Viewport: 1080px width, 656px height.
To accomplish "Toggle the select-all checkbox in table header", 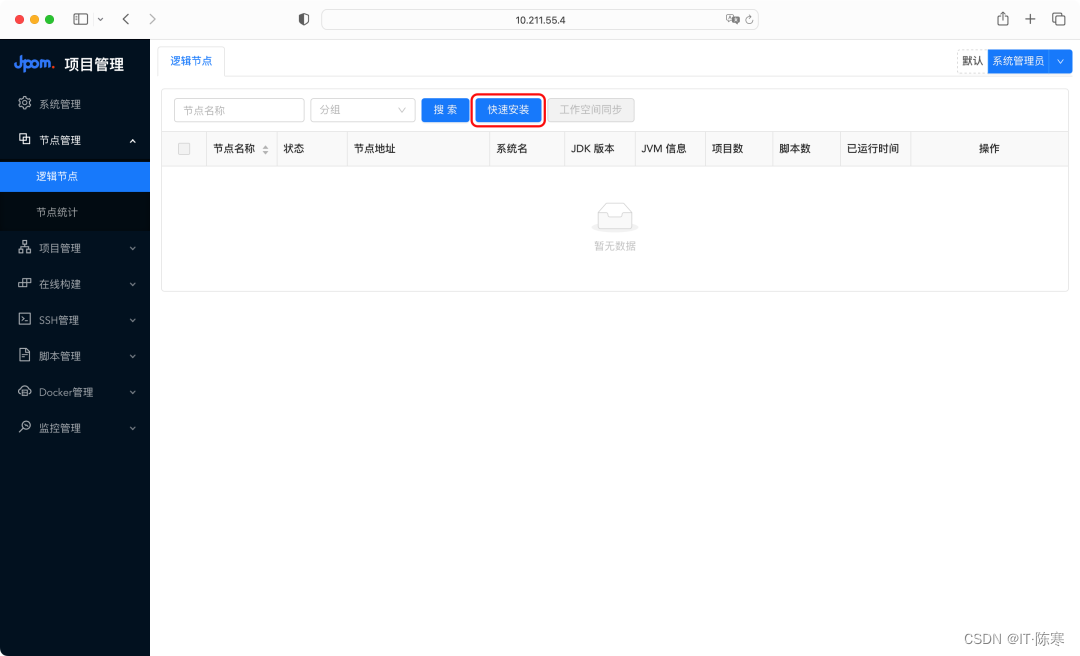I will [184, 149].
